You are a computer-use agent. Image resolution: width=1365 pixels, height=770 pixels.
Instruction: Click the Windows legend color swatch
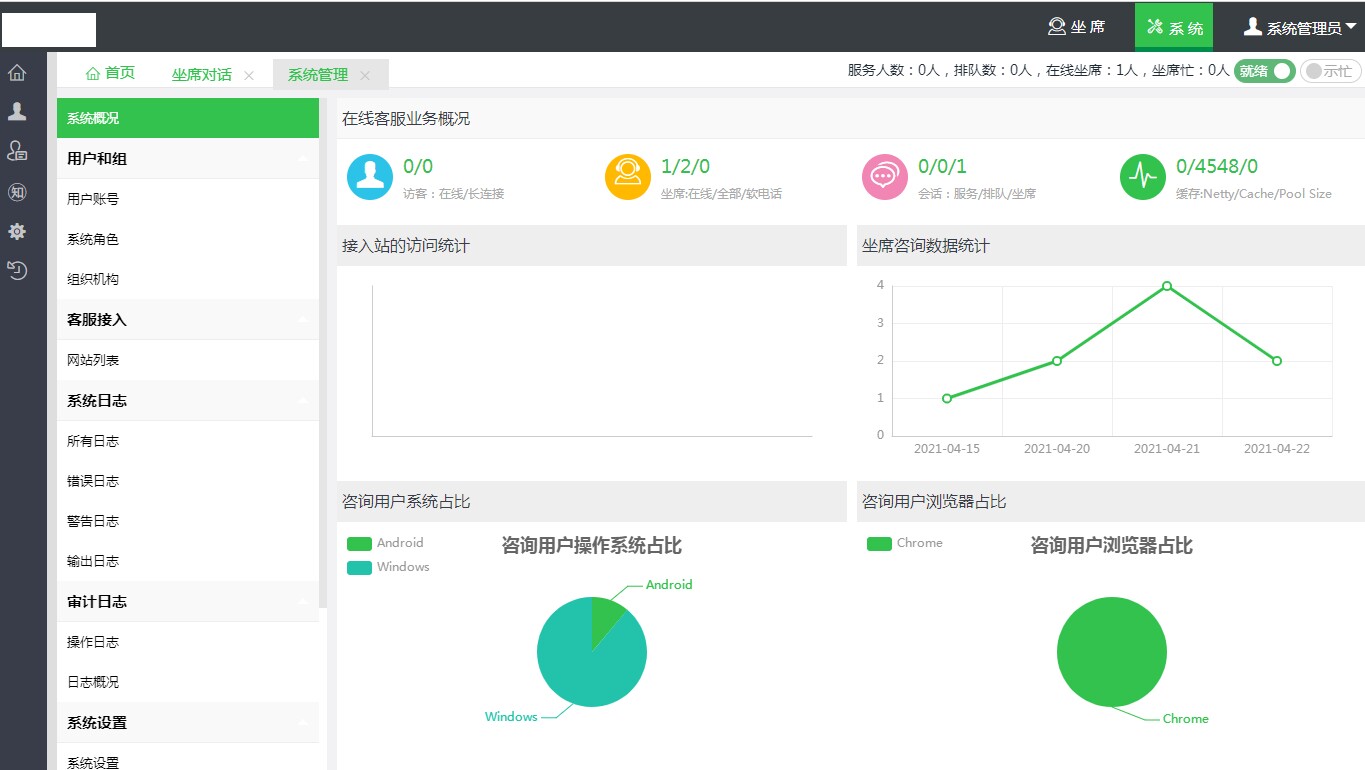(359, 568)
